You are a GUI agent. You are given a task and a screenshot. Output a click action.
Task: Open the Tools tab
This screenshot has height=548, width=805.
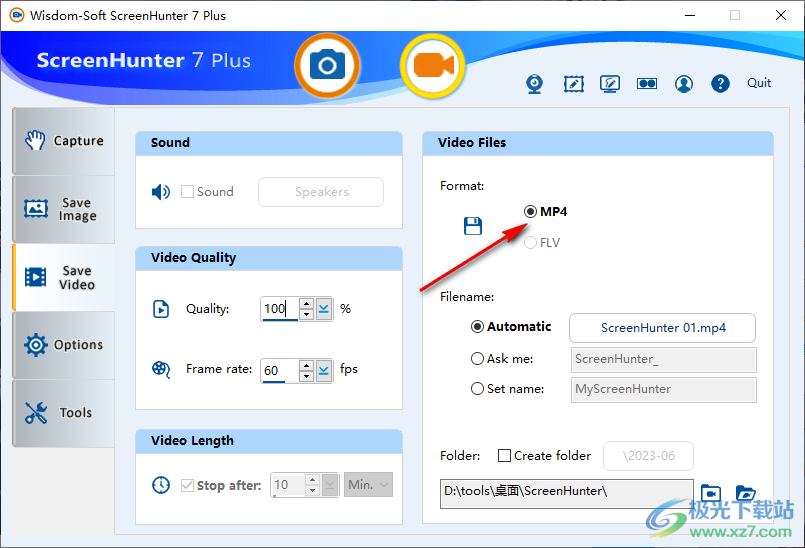pyautogui.click(x=64, y=413)
